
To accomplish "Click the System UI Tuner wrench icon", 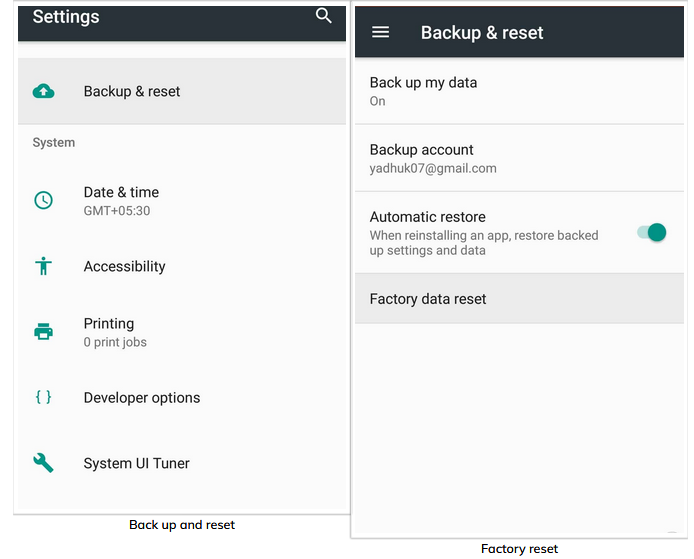I will (x=44, y=463).
